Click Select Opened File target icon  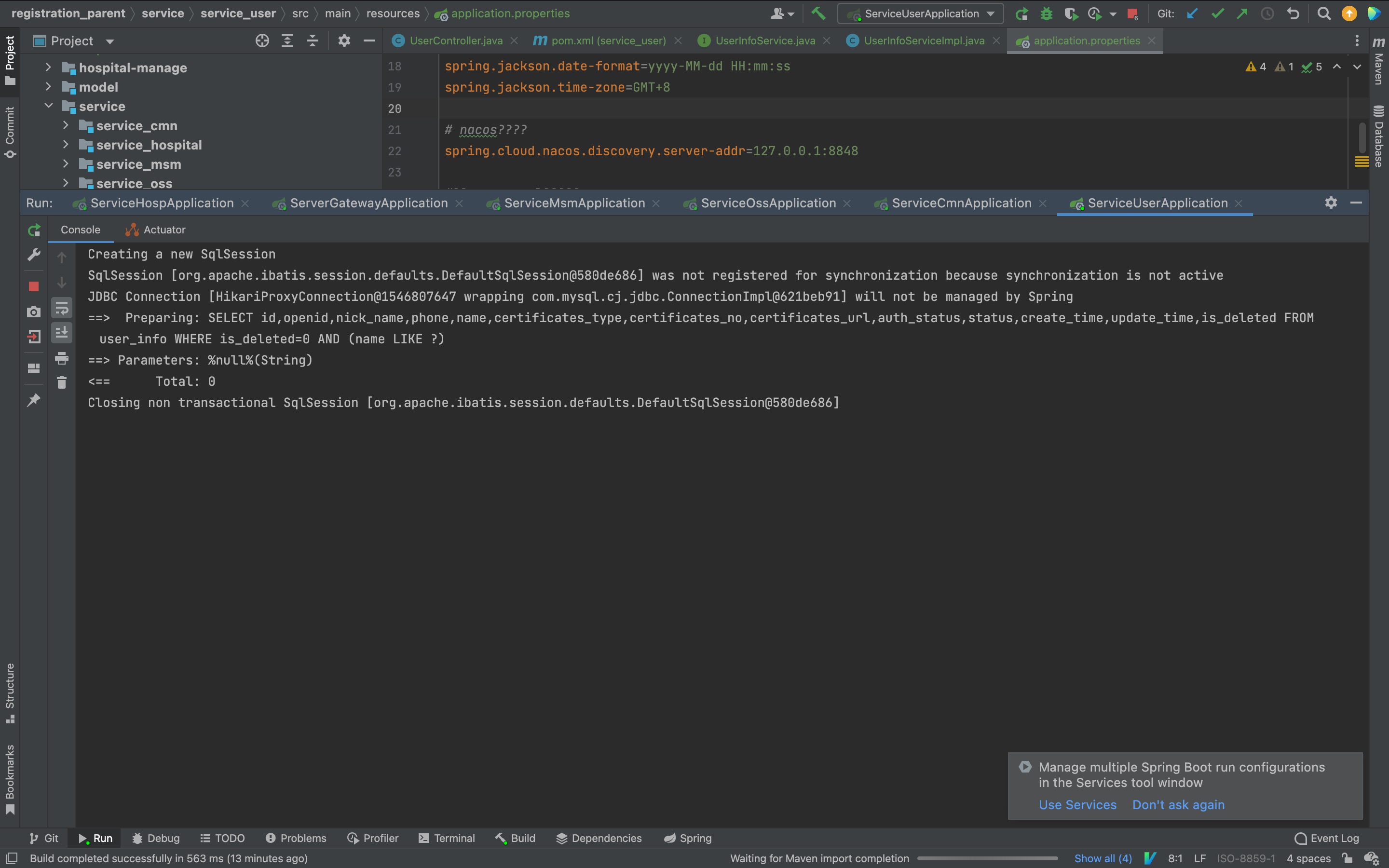click(x=262, y=41)
